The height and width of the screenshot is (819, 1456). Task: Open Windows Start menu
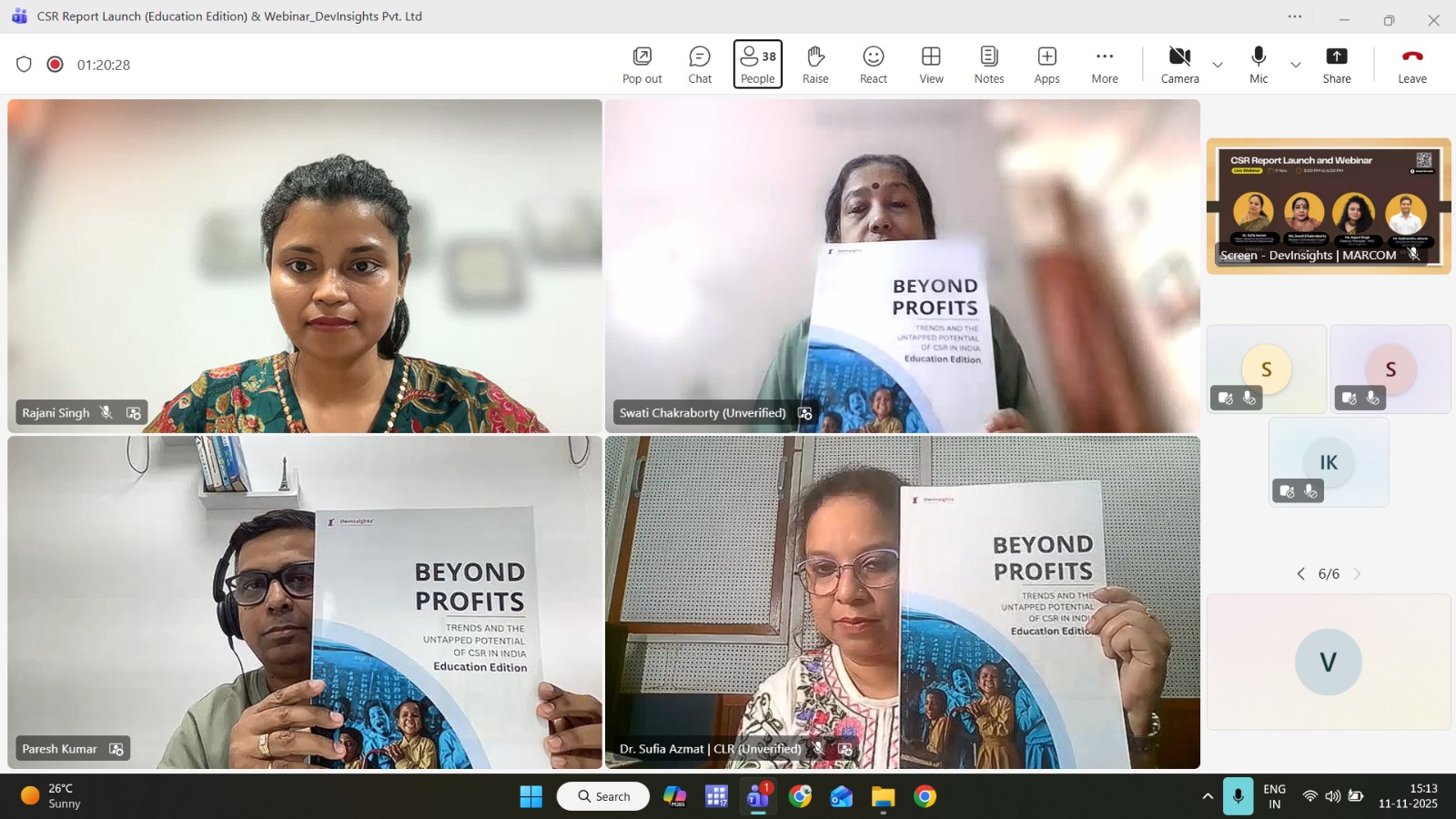click(531, 796)
